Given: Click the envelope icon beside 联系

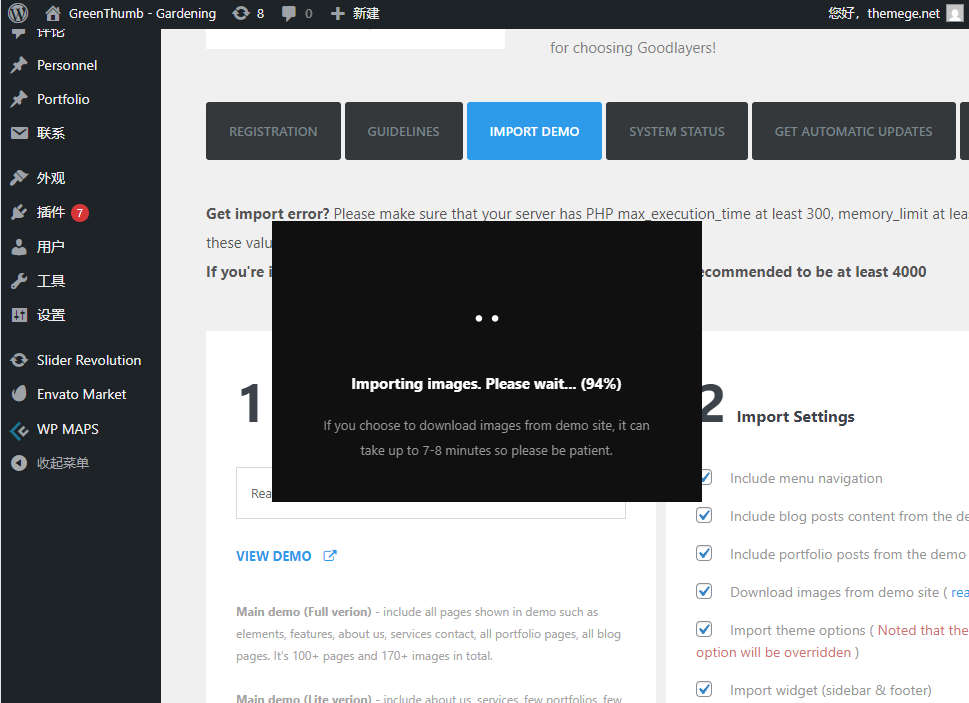Looking at the screenshot, I should coord(19,133).
